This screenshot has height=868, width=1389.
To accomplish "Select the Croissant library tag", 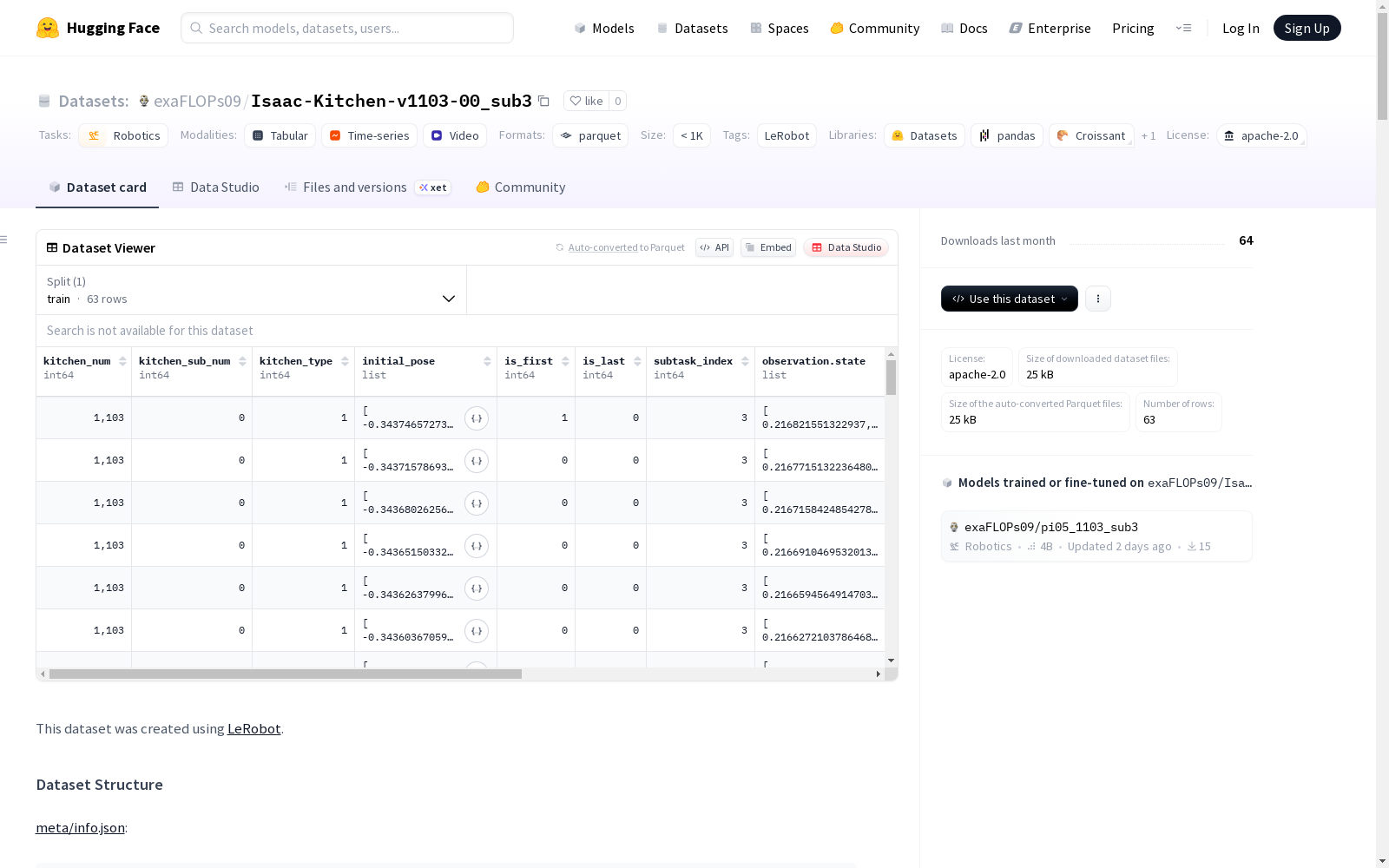I will pos(1091,135).
